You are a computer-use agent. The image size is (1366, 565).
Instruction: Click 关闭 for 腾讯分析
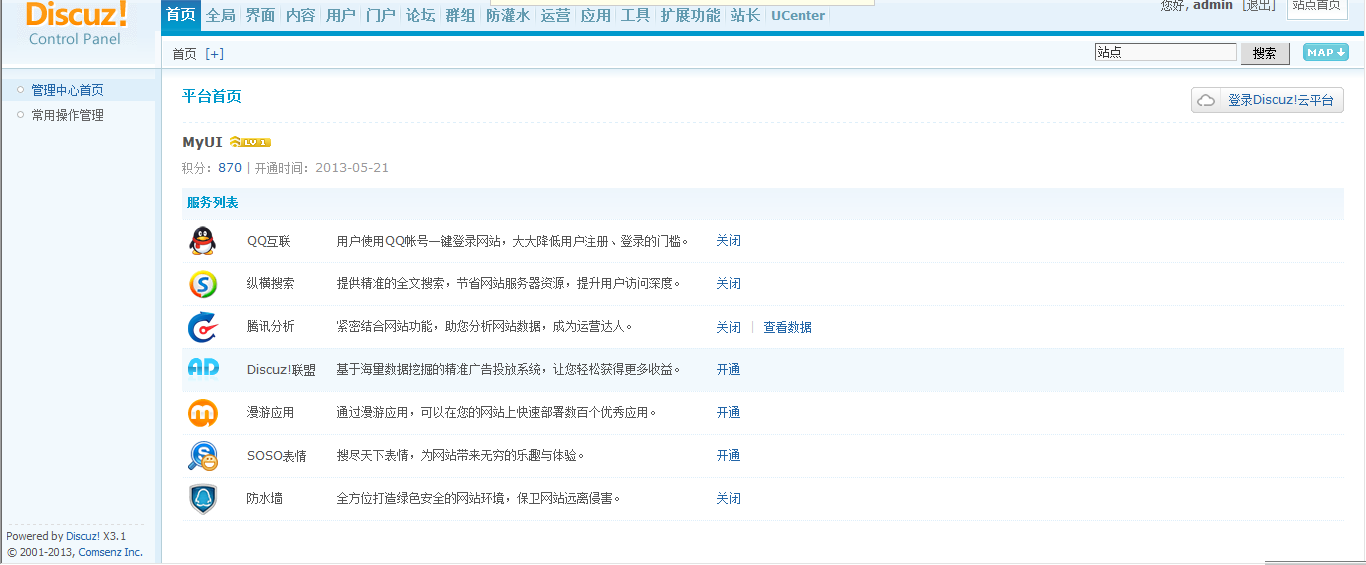tap(728, 327)
